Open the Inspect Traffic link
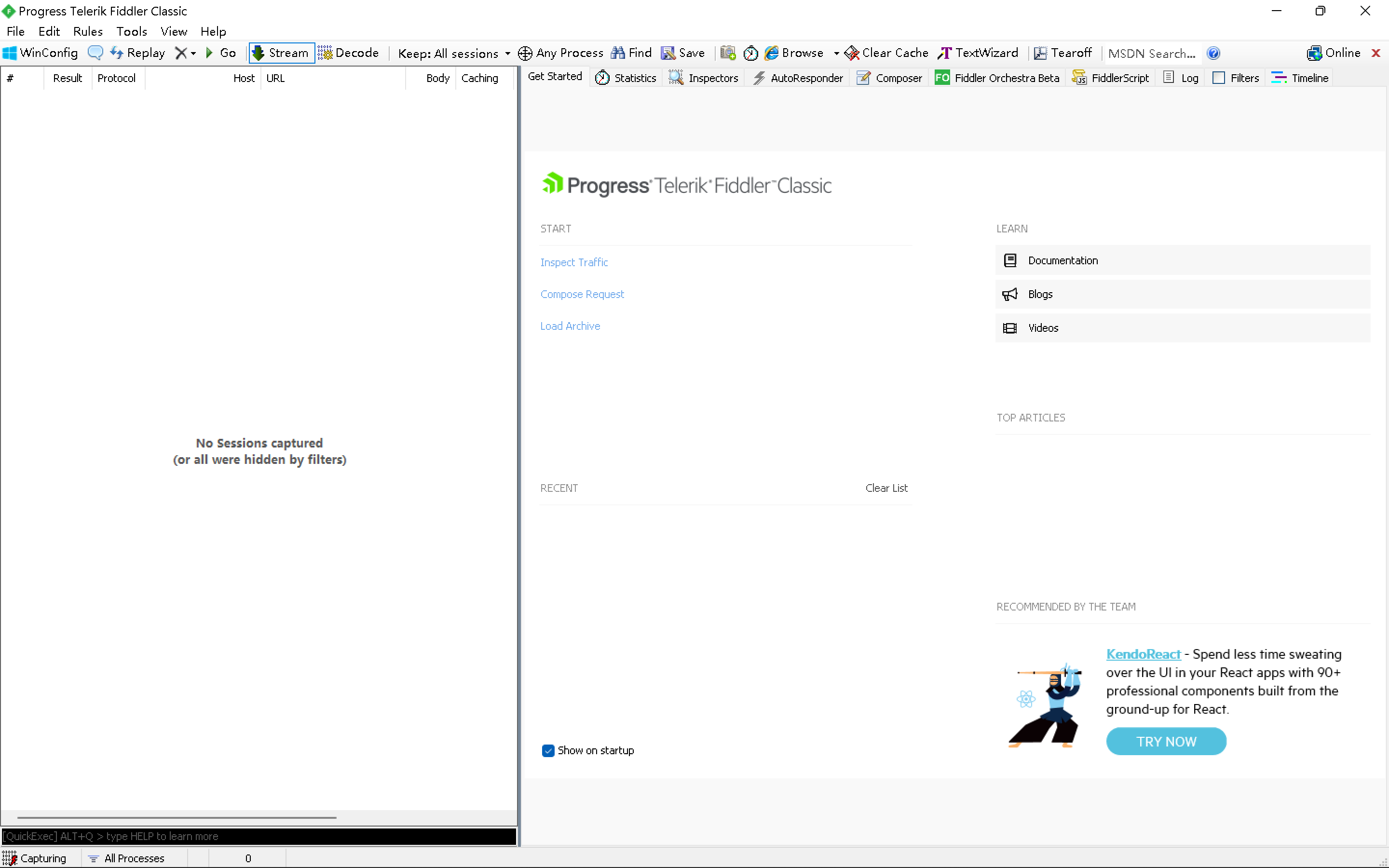The width and height of the screenshot is (1389, 868). pos(573,262)
